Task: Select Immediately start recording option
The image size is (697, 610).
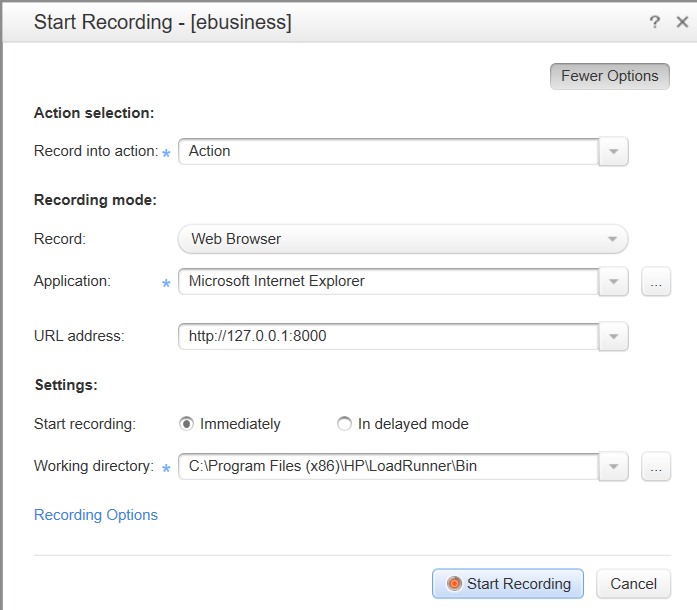Action: pos(186,424)
